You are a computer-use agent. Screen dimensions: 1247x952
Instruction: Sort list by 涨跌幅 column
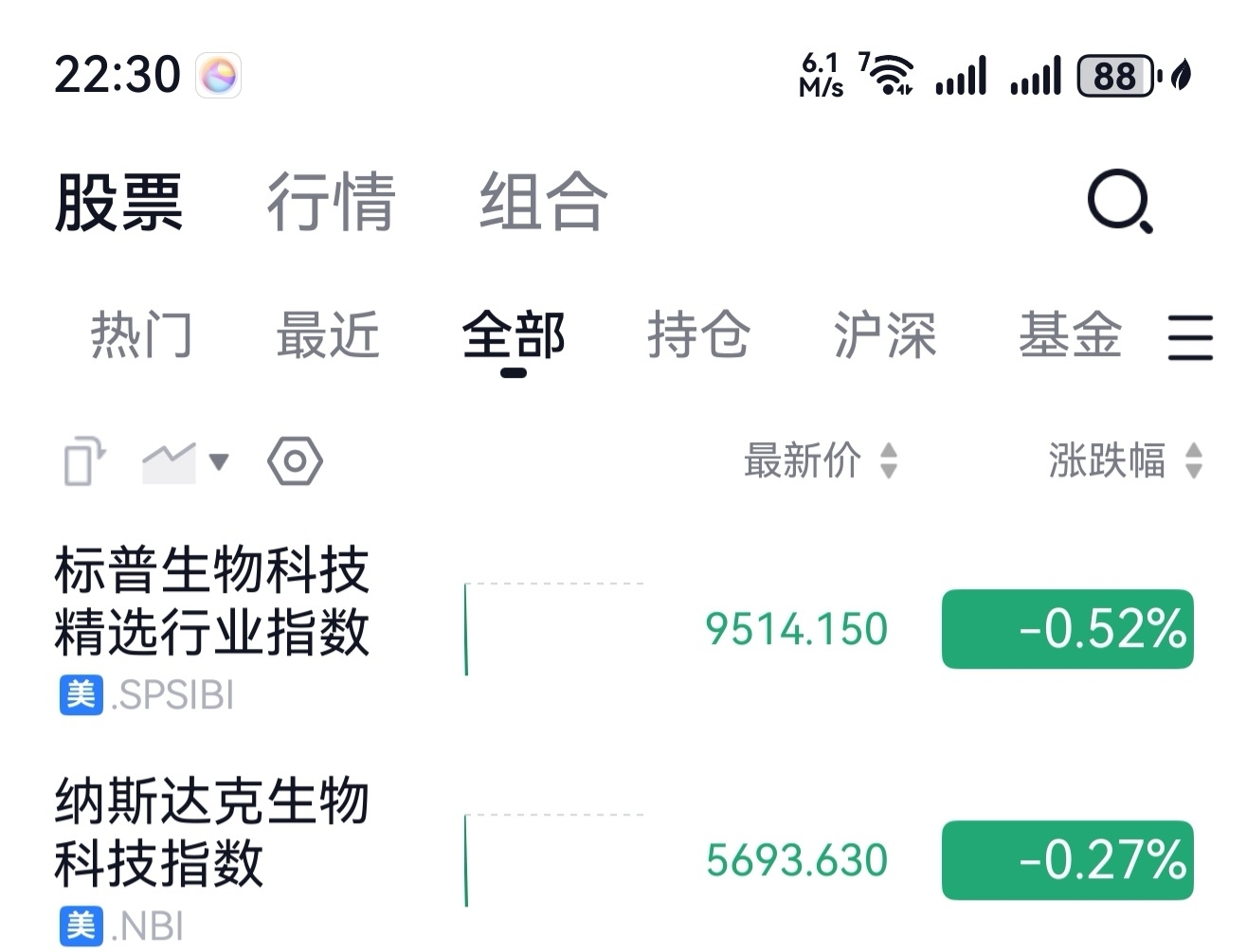(1124, 461)
